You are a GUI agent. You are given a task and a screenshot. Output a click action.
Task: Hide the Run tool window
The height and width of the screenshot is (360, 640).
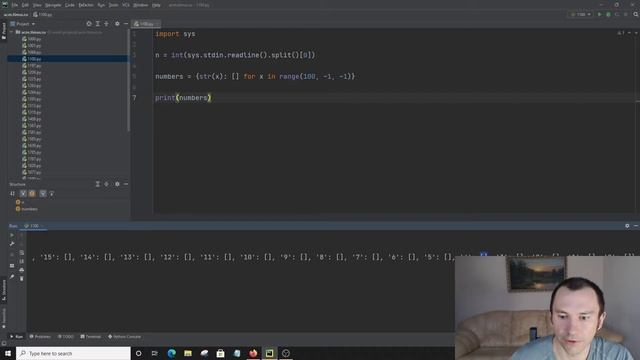click(x=636, y=226)
